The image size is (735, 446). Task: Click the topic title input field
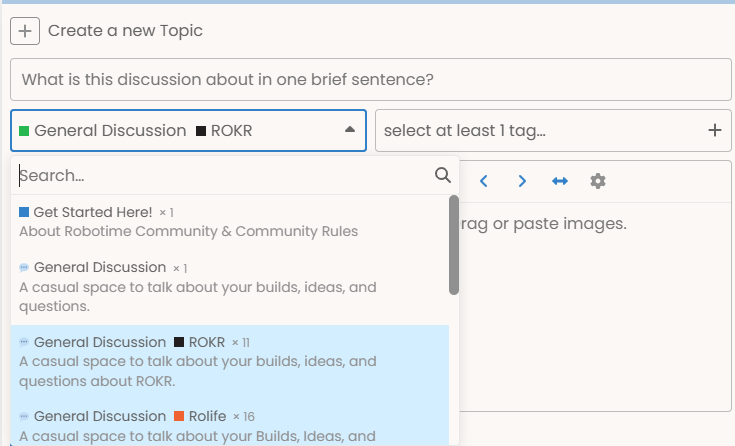pos(371,79)
